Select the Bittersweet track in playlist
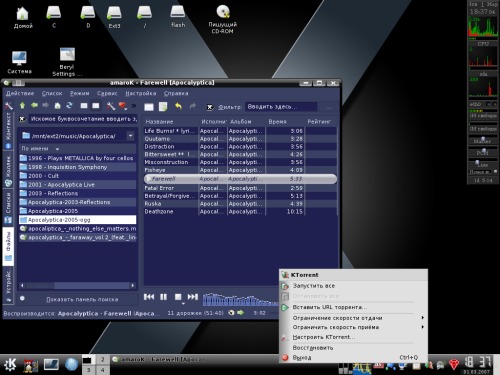This screenshot has height=375, width=500. (x=240, y=154)
